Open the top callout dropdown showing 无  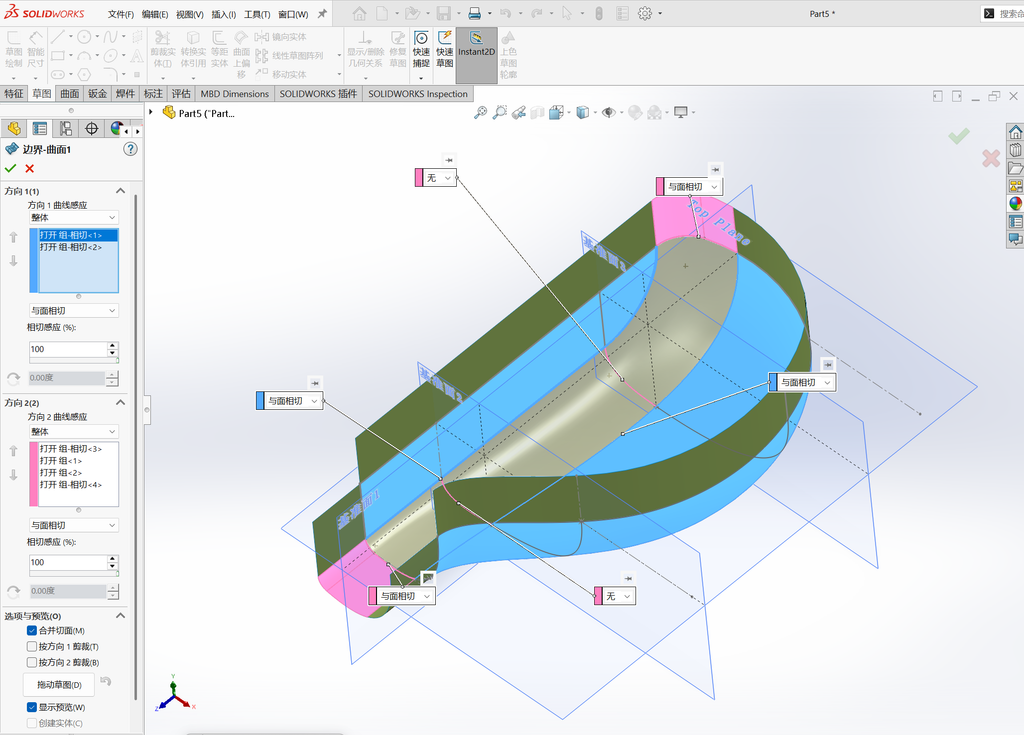(x=447, y=178)
